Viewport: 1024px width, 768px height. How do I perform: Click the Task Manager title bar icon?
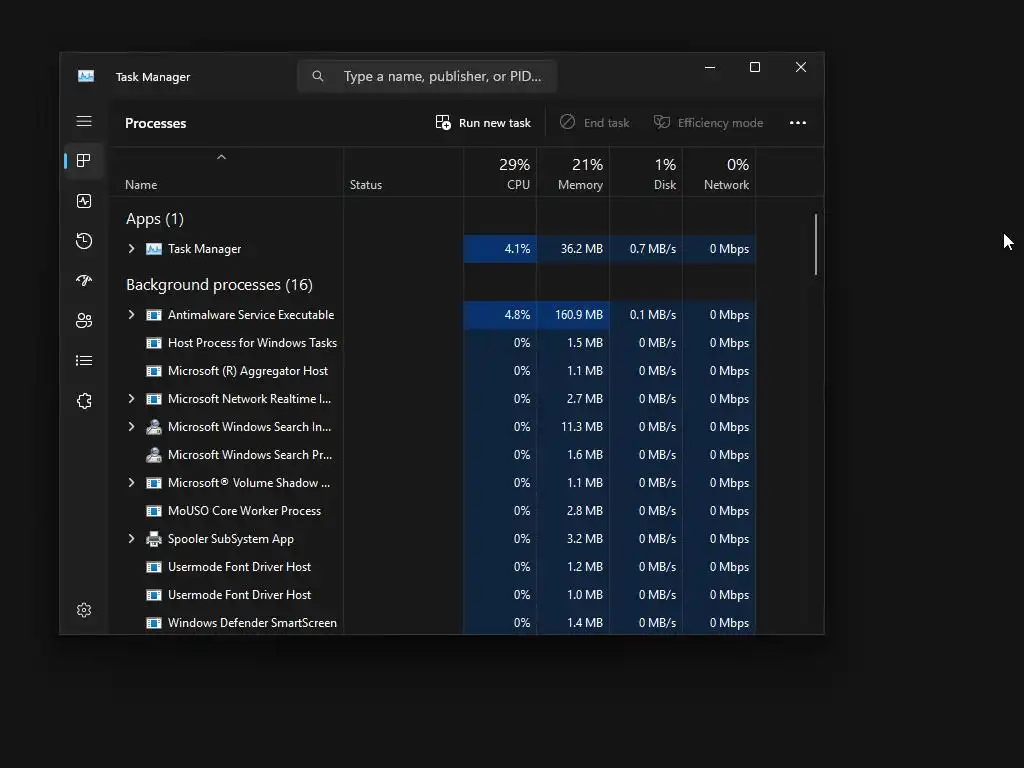tap(86, 76)
